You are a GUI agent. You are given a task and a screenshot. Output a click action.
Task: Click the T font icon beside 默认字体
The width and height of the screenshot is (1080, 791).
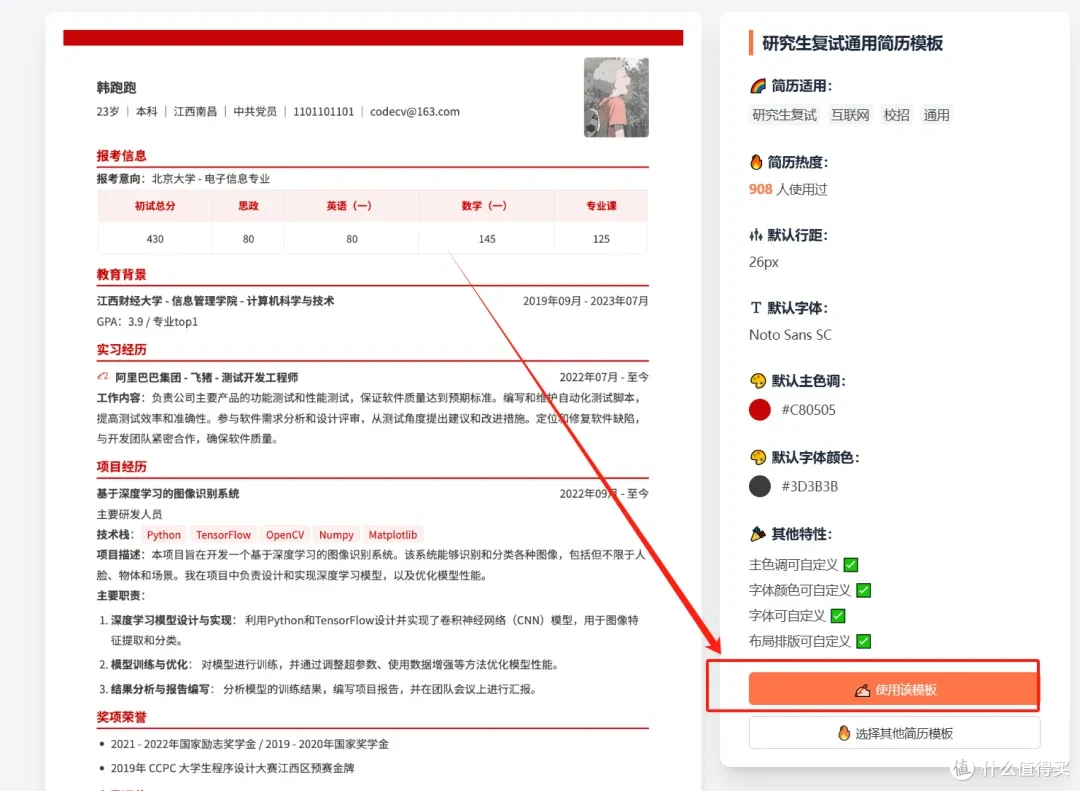(756, 308)
